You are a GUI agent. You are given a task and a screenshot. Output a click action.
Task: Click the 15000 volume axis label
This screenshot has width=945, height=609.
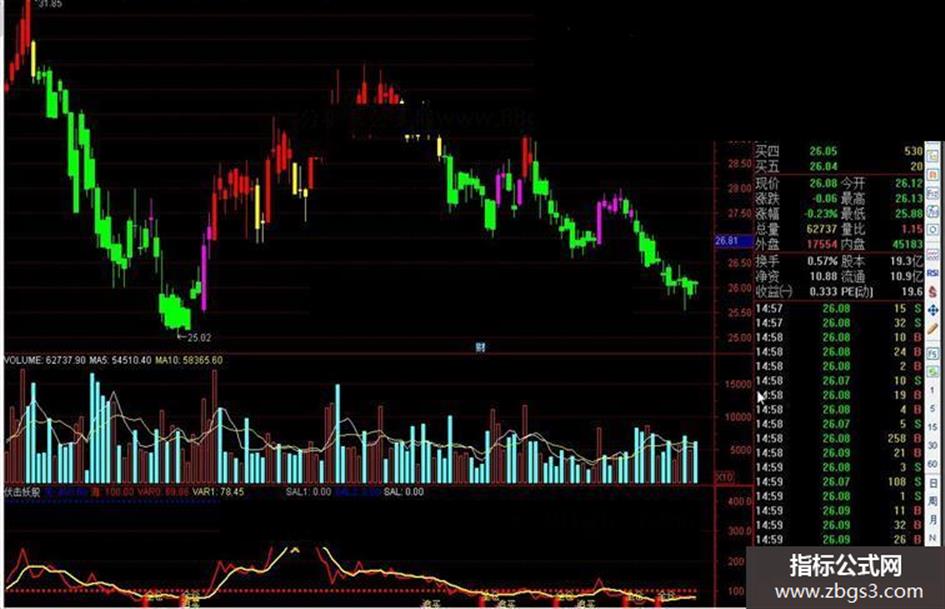[x=738, y=384]
